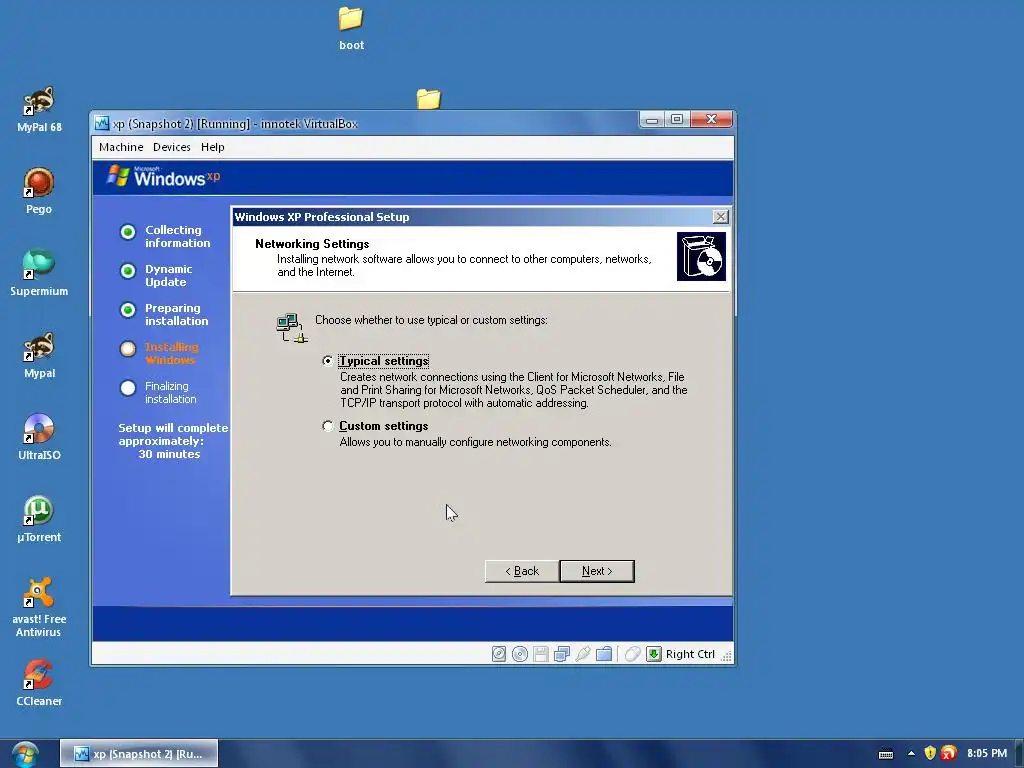
Task: Click the shared folders icon in VirtualBox status bar
Action: 604,654
